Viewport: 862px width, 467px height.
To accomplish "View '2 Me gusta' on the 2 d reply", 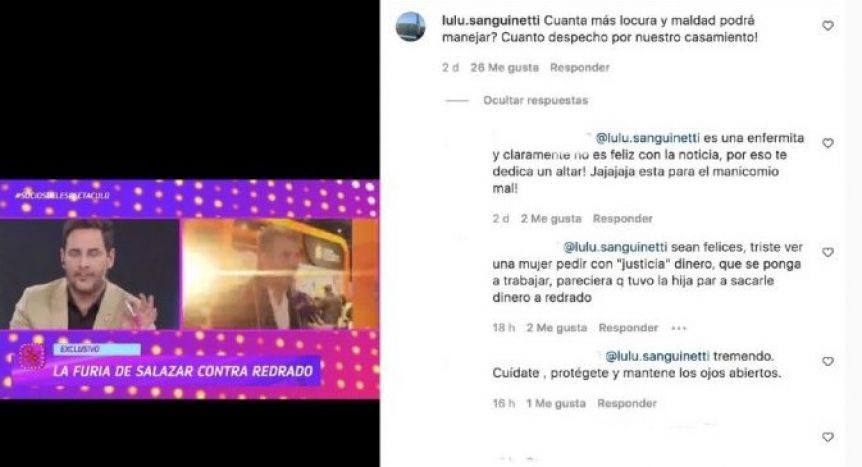I will (551, 219).
